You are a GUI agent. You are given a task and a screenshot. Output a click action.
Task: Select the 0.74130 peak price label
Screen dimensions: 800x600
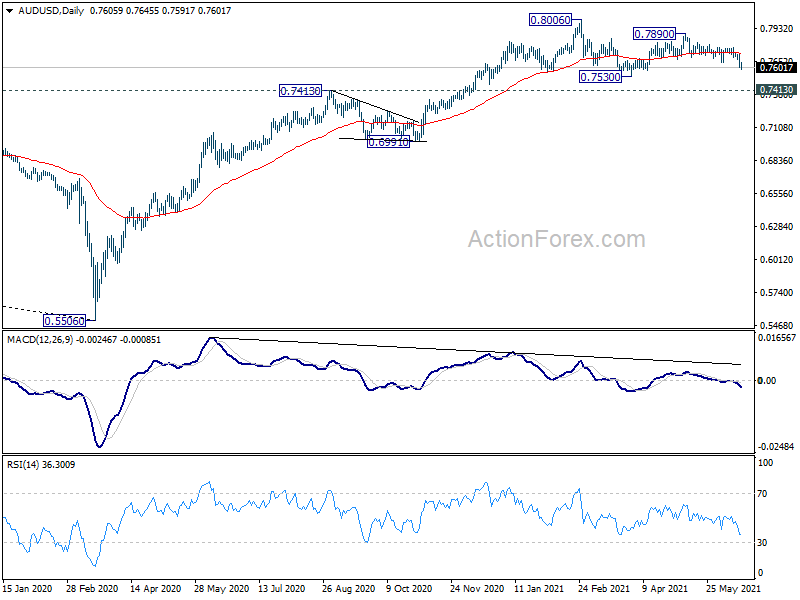pos(301,91)
